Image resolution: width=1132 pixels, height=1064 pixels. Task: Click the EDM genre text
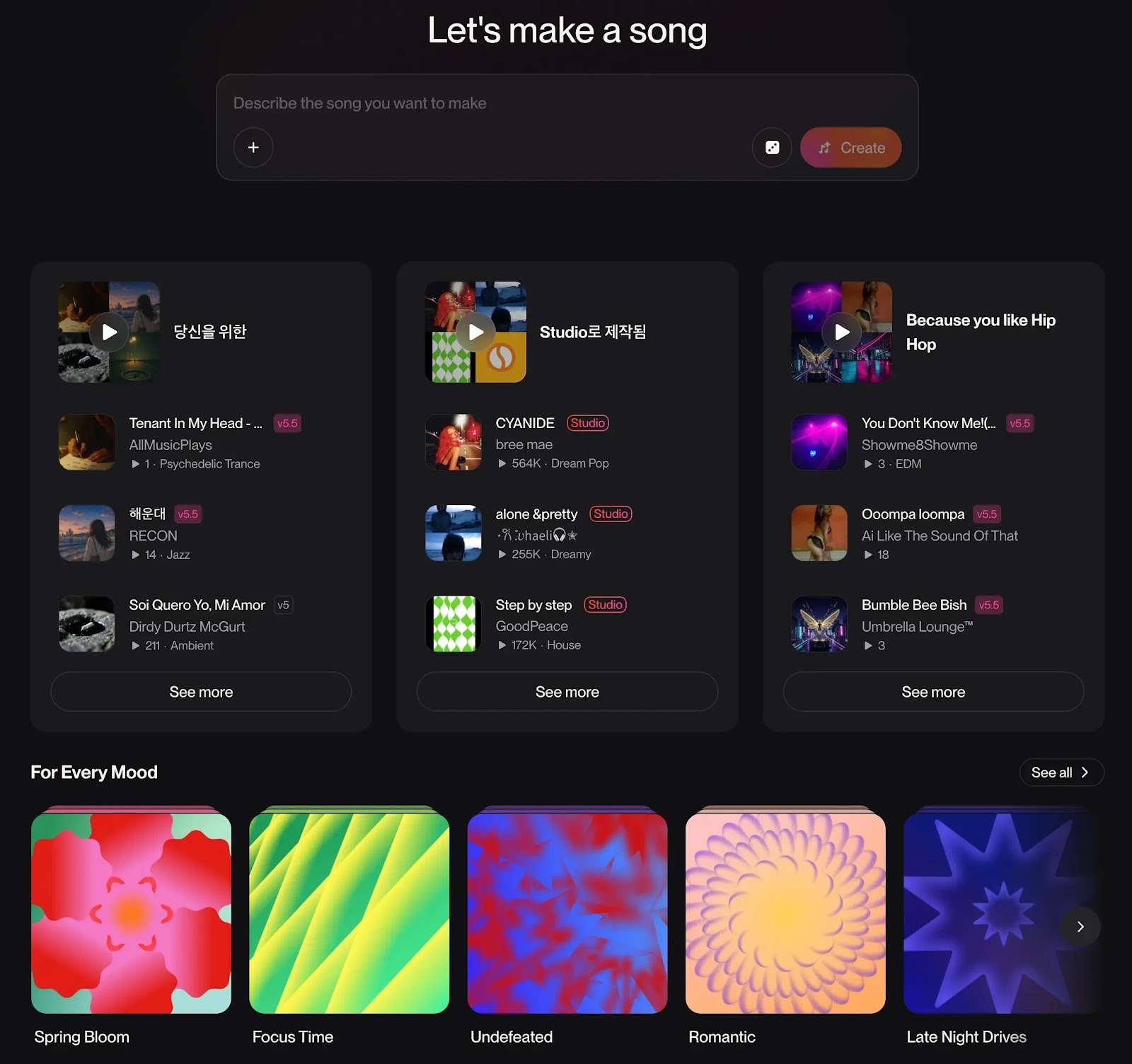pyautogui.click(x=908, y=464)
